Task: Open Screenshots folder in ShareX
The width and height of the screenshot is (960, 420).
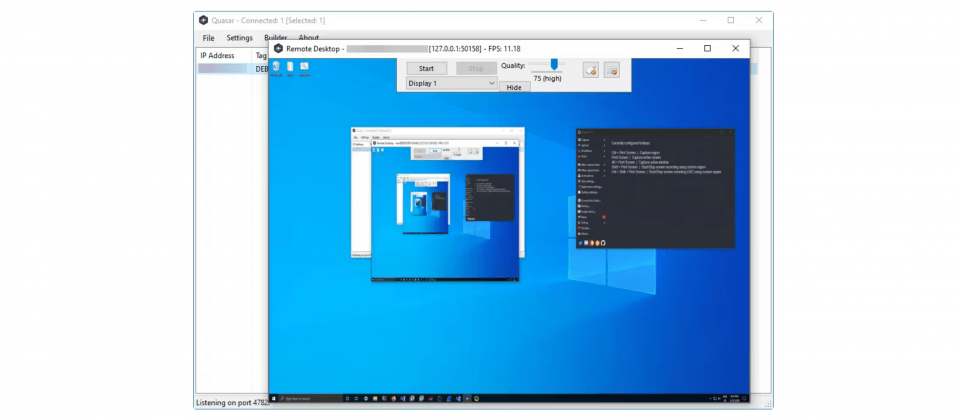Action: 590,201
